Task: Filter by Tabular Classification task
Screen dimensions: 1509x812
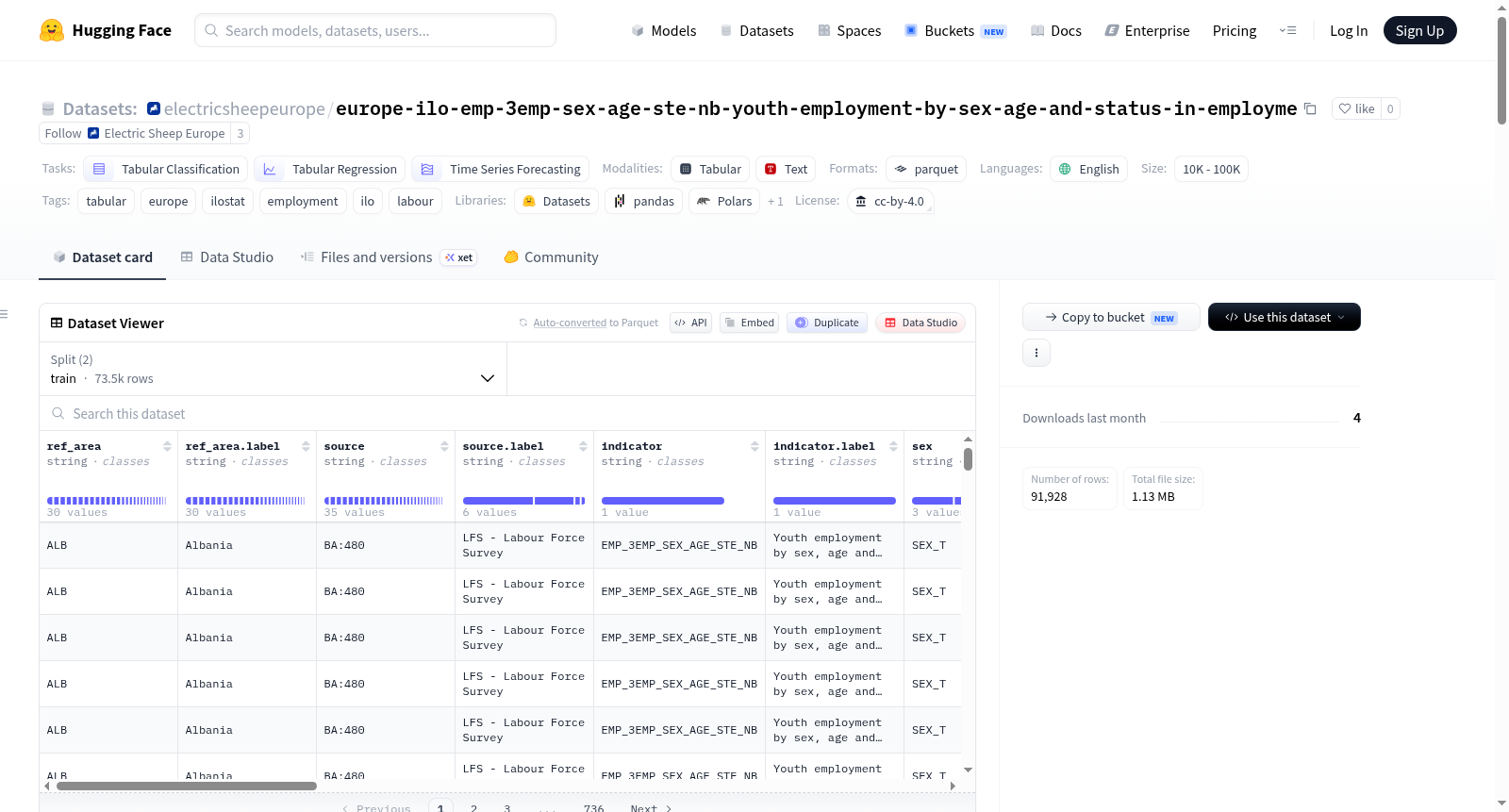Action: 166,169
